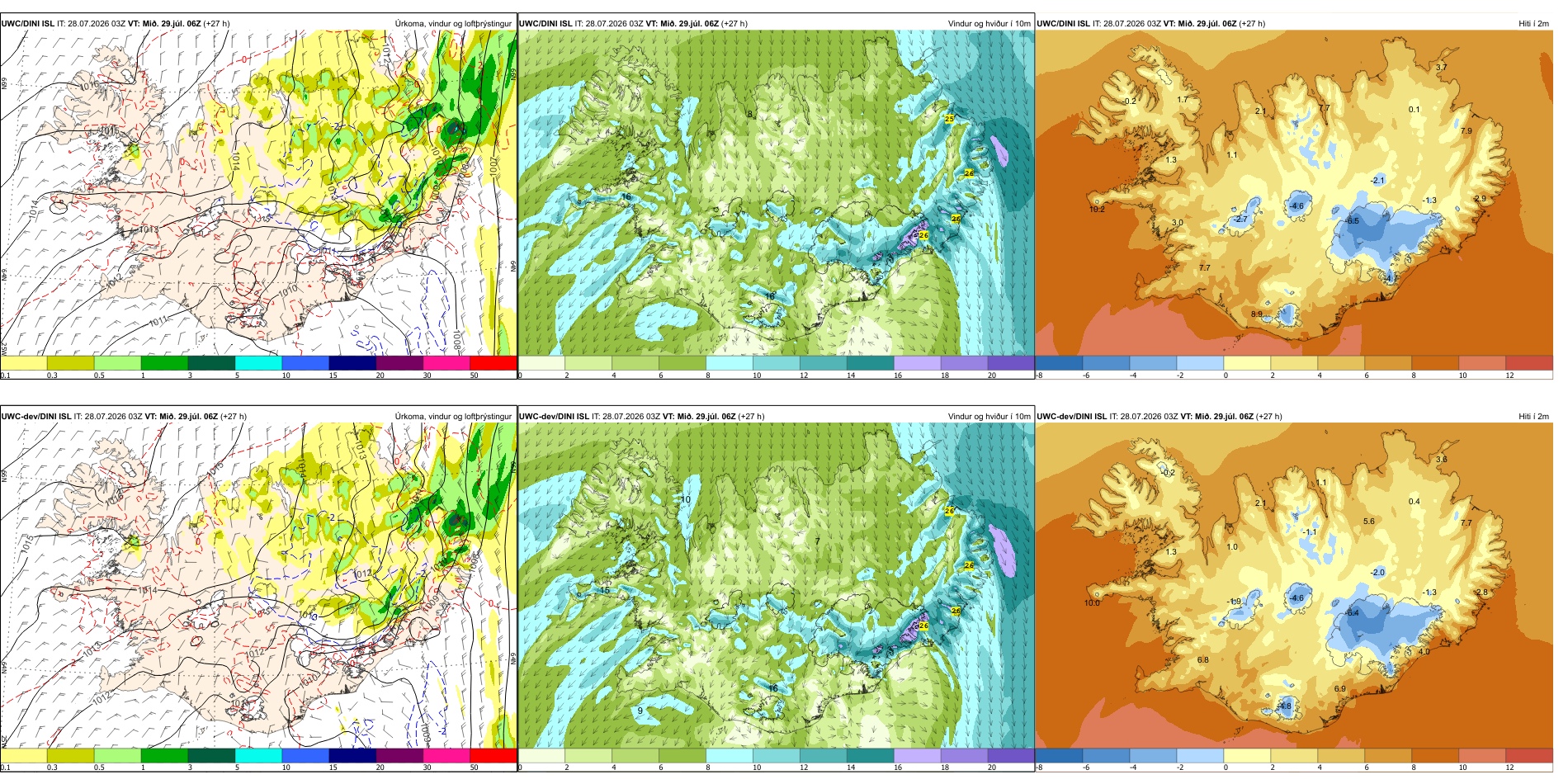Screen dimensions: 1568x784
Task: Click the yellow 25 gust marker on top wind map
Action: coord(949,119)
